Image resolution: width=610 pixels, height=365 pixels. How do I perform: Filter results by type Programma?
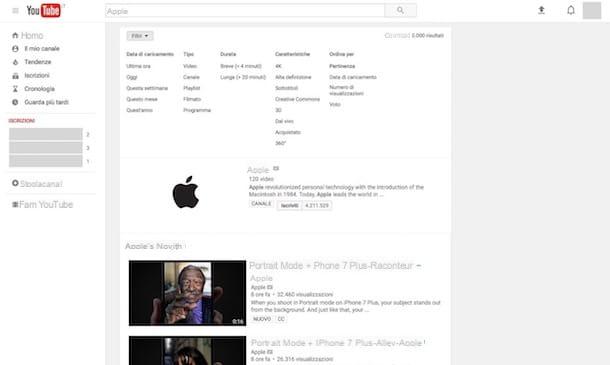click(x=197, y=110)
